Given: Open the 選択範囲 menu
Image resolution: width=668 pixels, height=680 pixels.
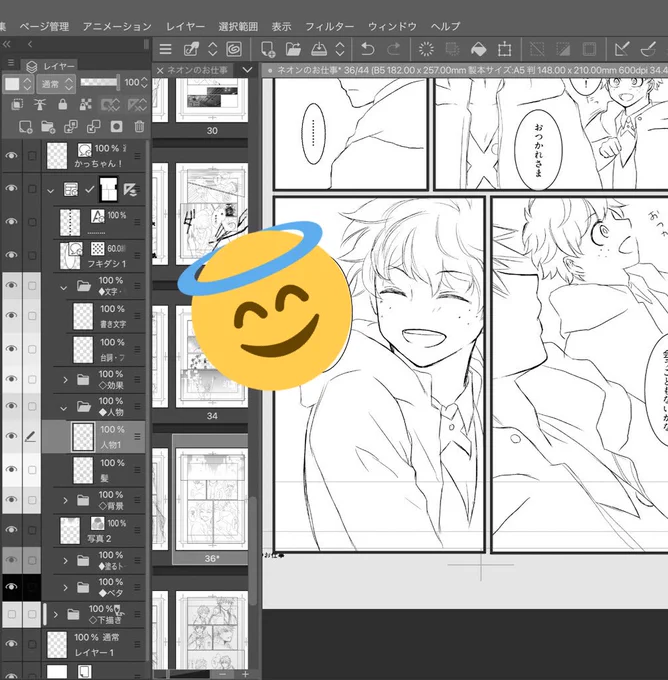Looking at the screenshot, I should [238, 26].
